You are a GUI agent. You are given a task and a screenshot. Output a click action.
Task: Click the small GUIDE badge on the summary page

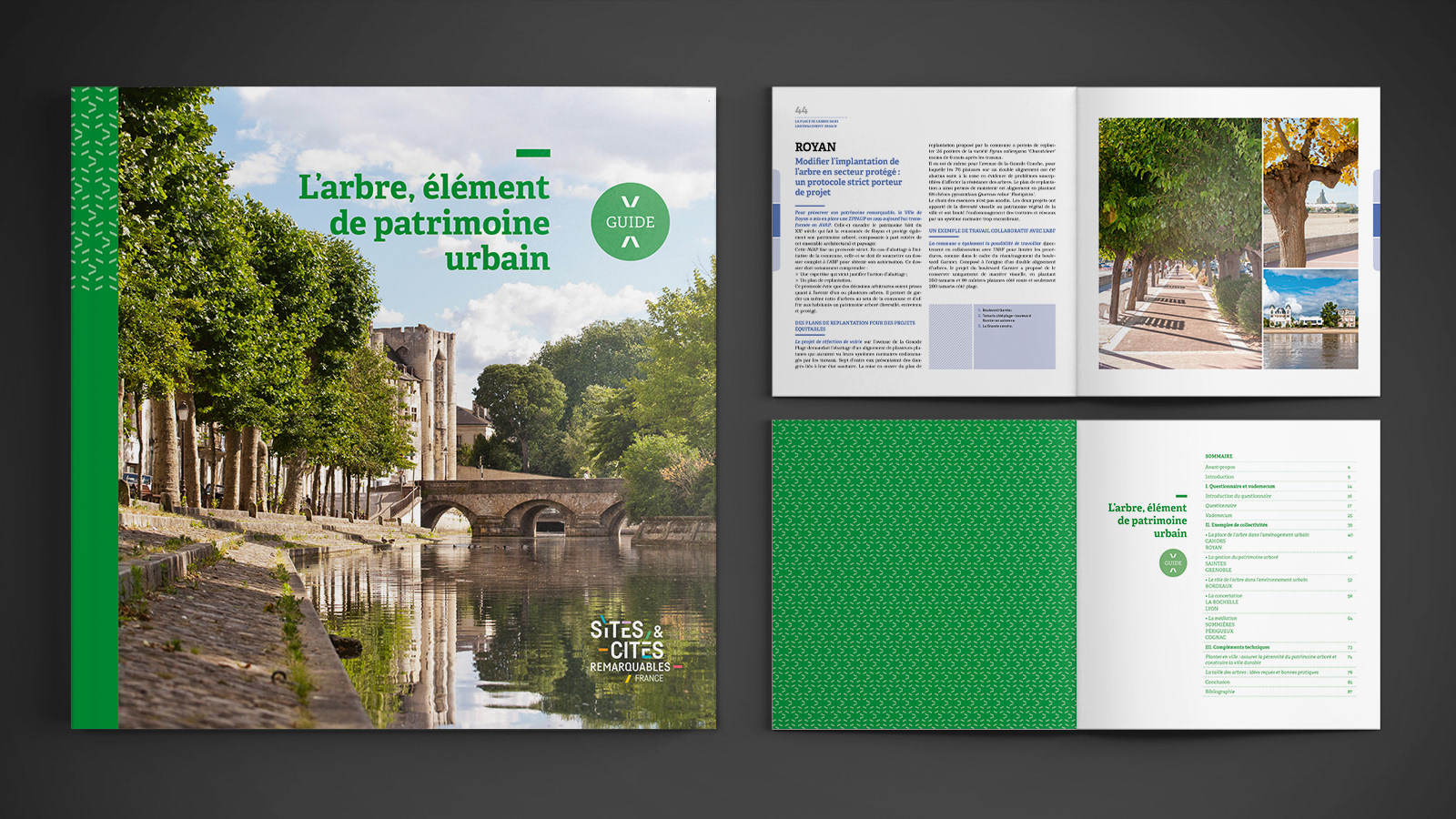(x=1173, y=562)
